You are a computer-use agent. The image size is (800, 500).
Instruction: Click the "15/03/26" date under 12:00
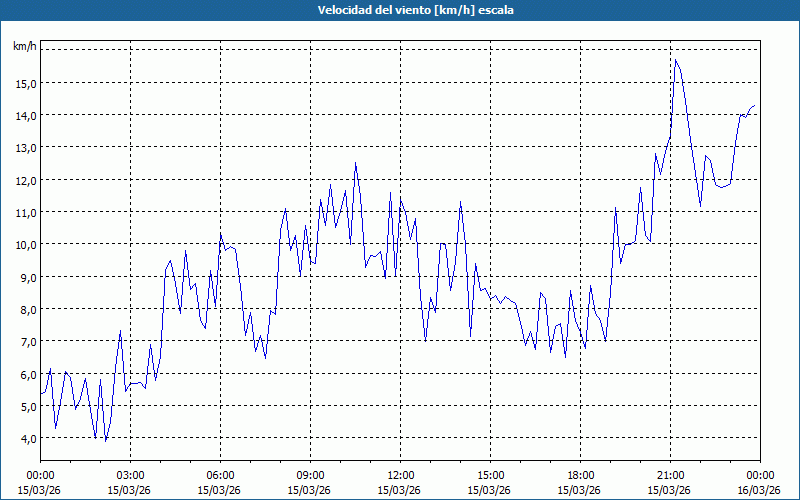pyautogui.click(x=399, y=490)
